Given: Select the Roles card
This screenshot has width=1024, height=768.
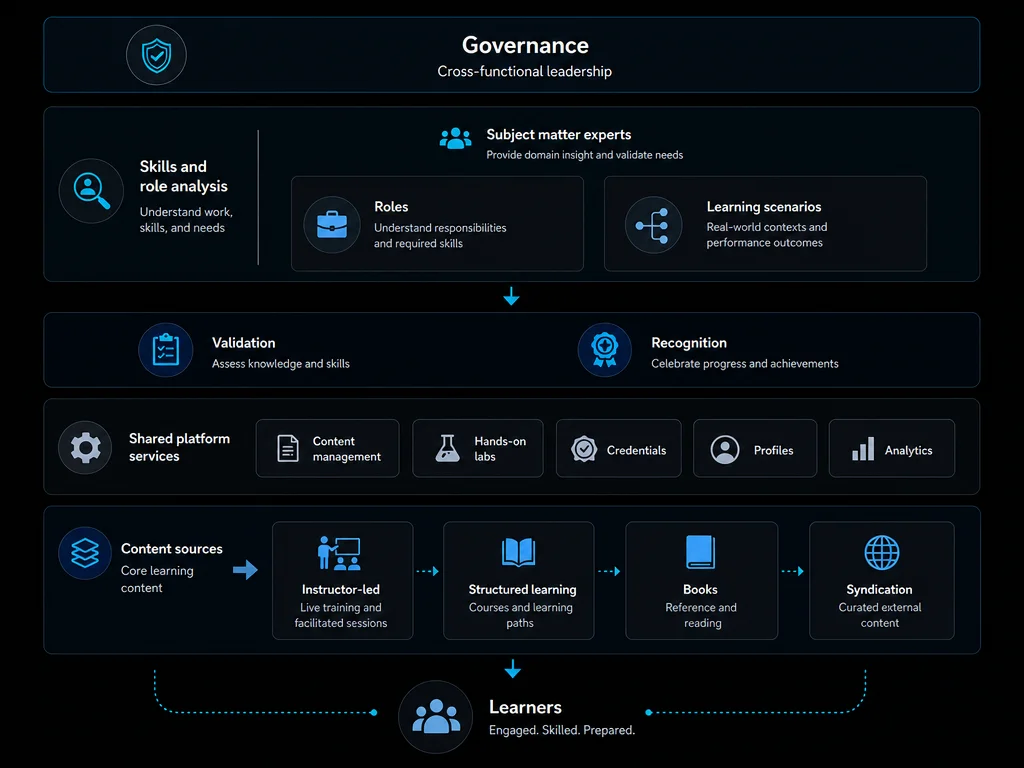Looking at the screenshot, I should point(438,224).
